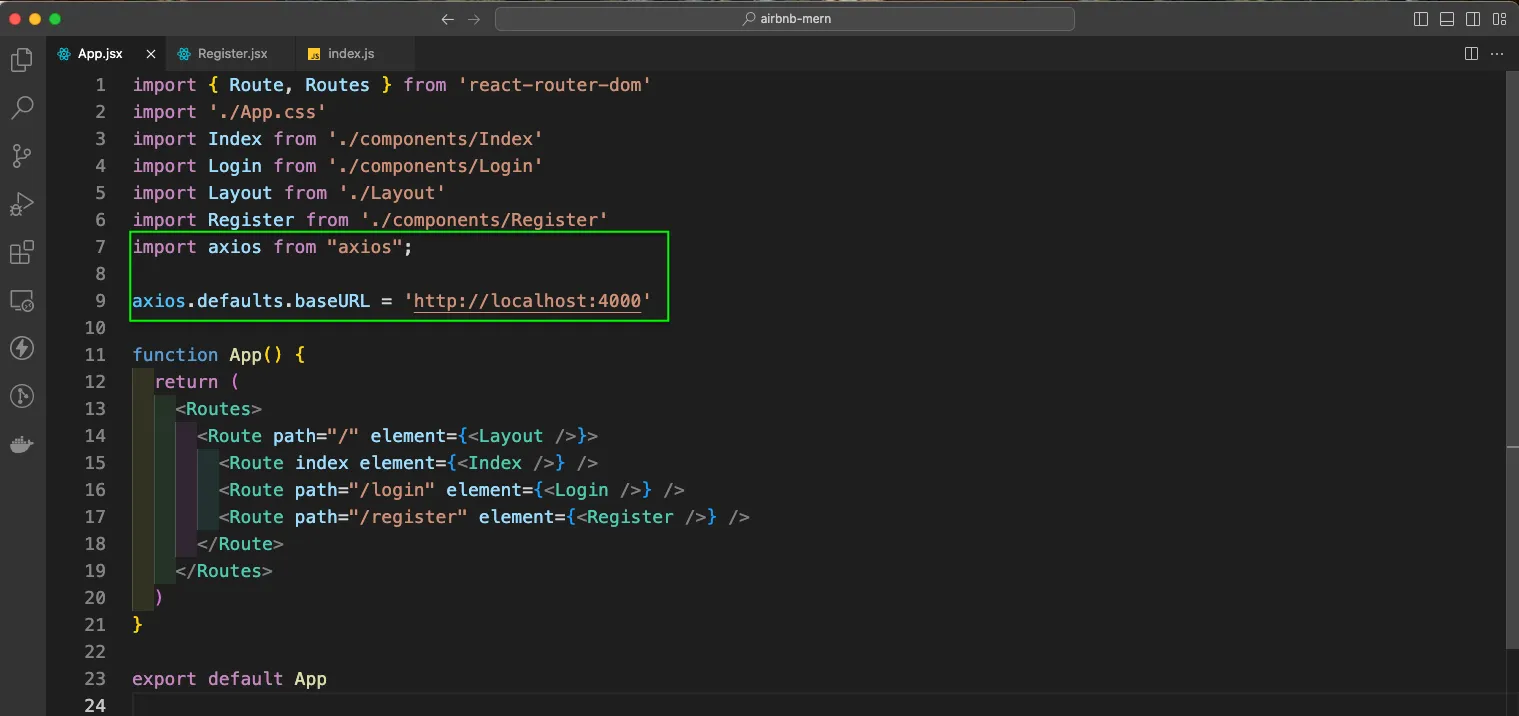
Task: Click the 'return (' statement
Action: [x=197, y=382]
